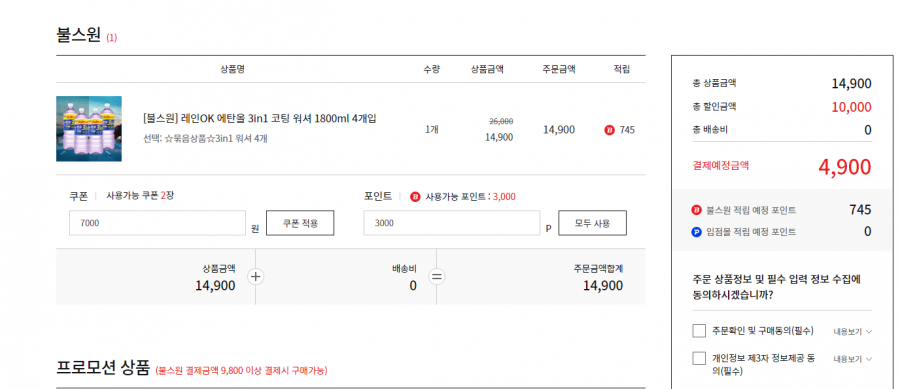
Task: Click the plus circle icon between 상품금액 and 배송비
Action: click(x=255, y=277)
